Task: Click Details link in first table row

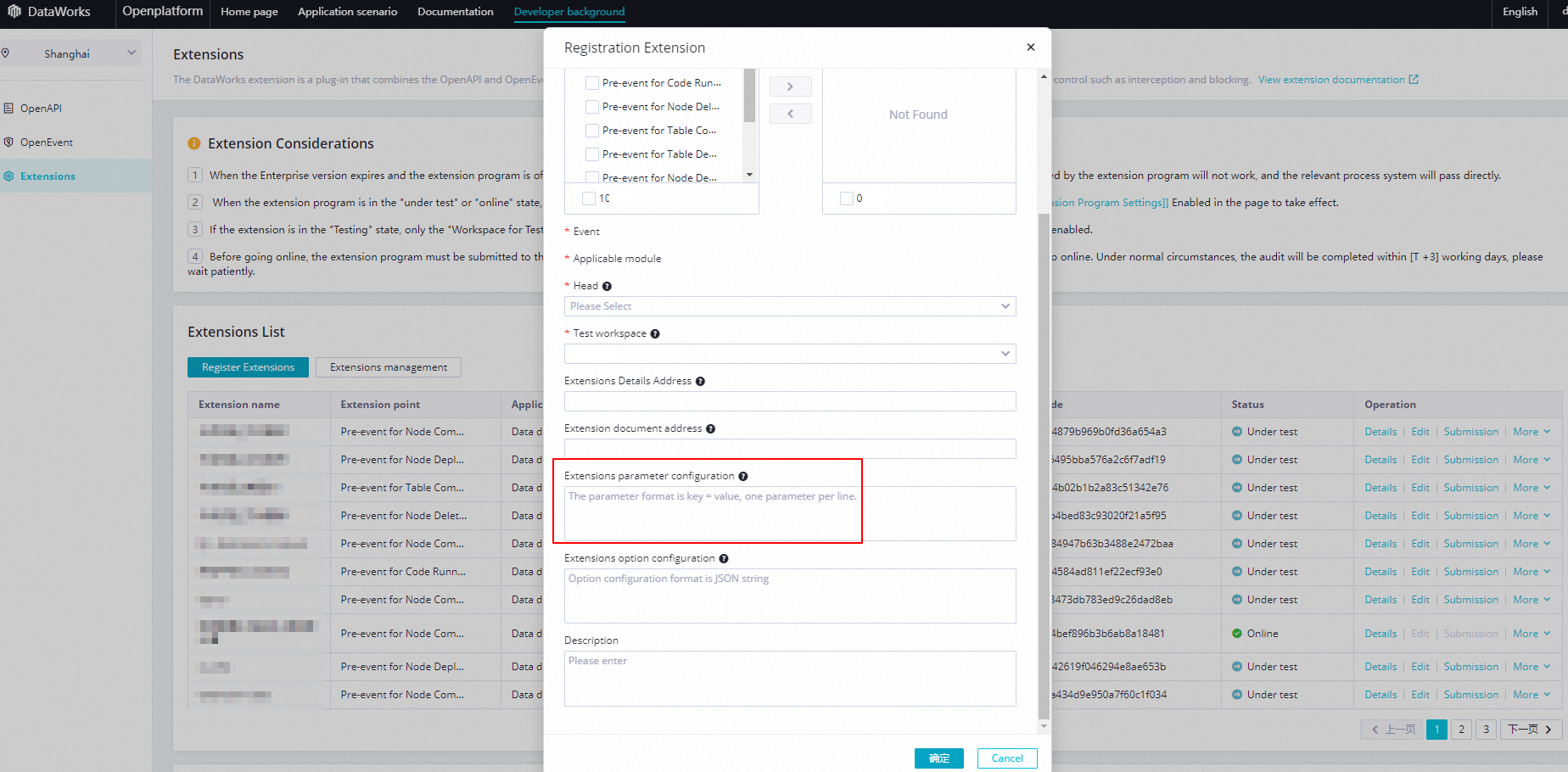Action: (1380, 432)
